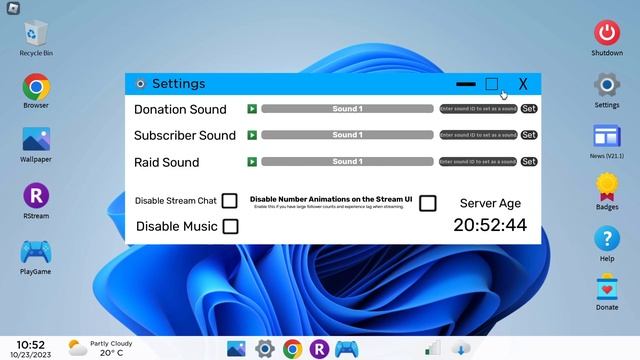Viewport: 640px width, 360px height.
Task: Click the Chrome browser icon in the taskbar
Action: (292, 349)
